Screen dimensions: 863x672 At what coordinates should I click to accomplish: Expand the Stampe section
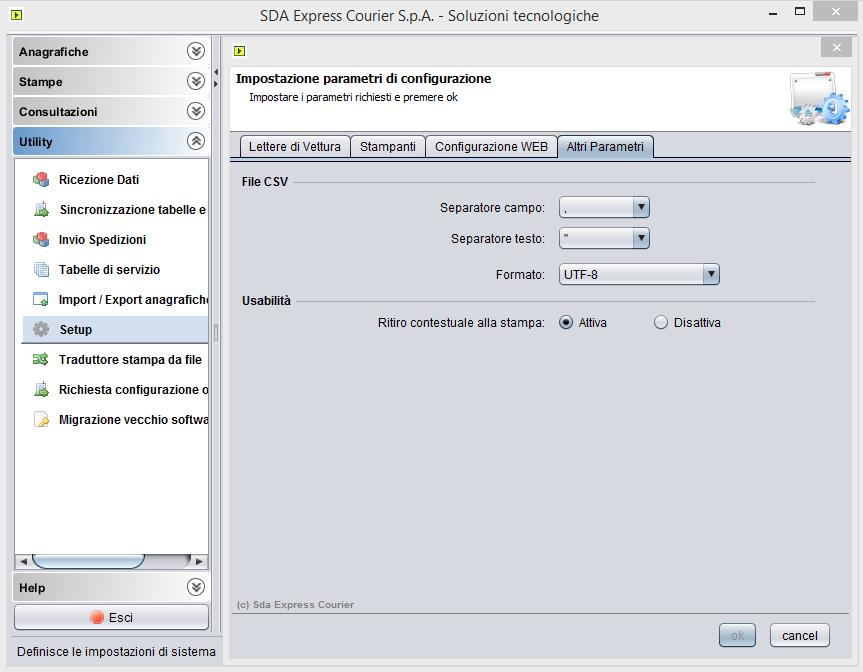click(x=195, y=81)
